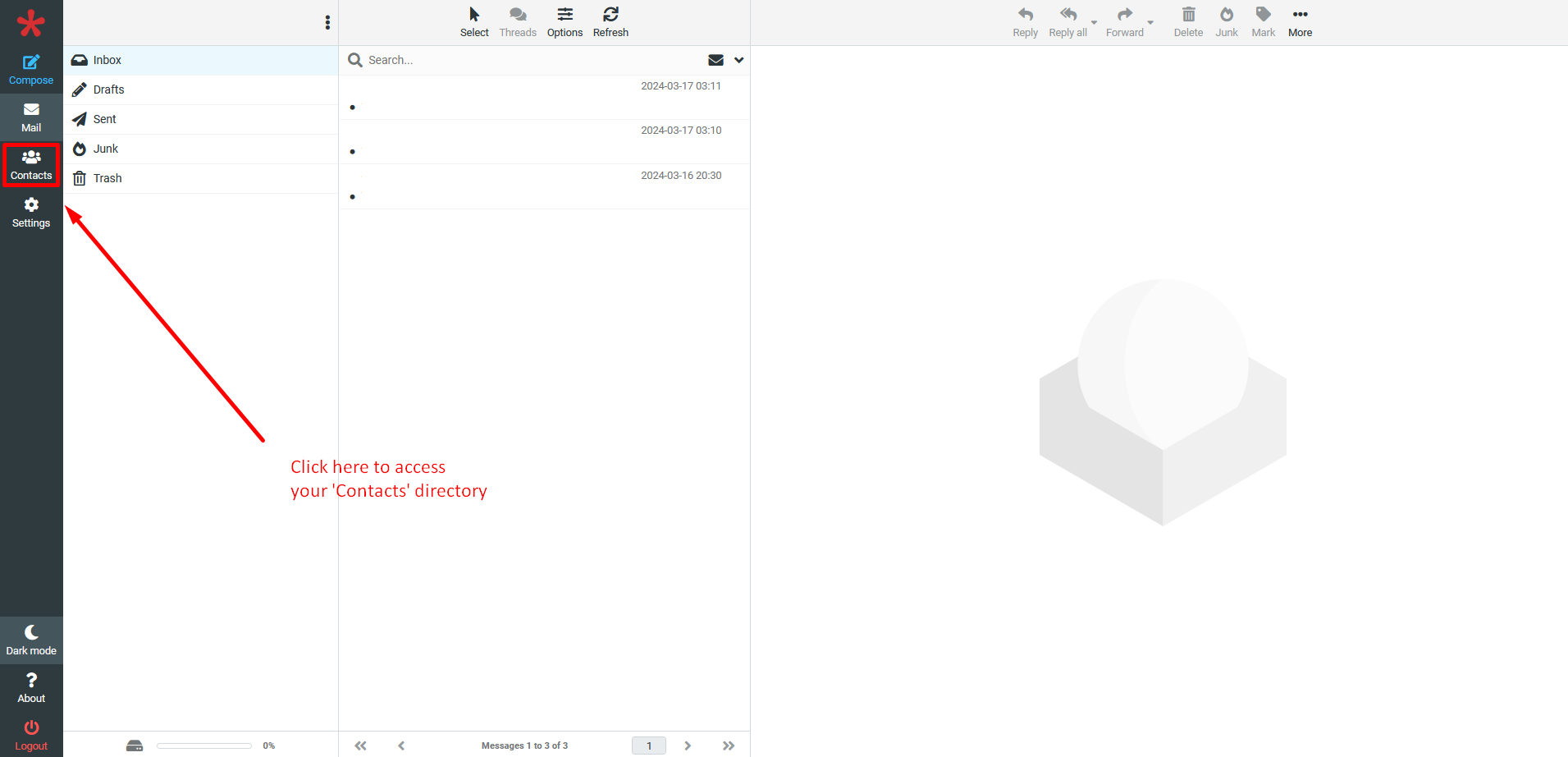The width and height of the screenshot is (1568, 757).
Task: Expand the search options chevron
Action: (738, 60)
